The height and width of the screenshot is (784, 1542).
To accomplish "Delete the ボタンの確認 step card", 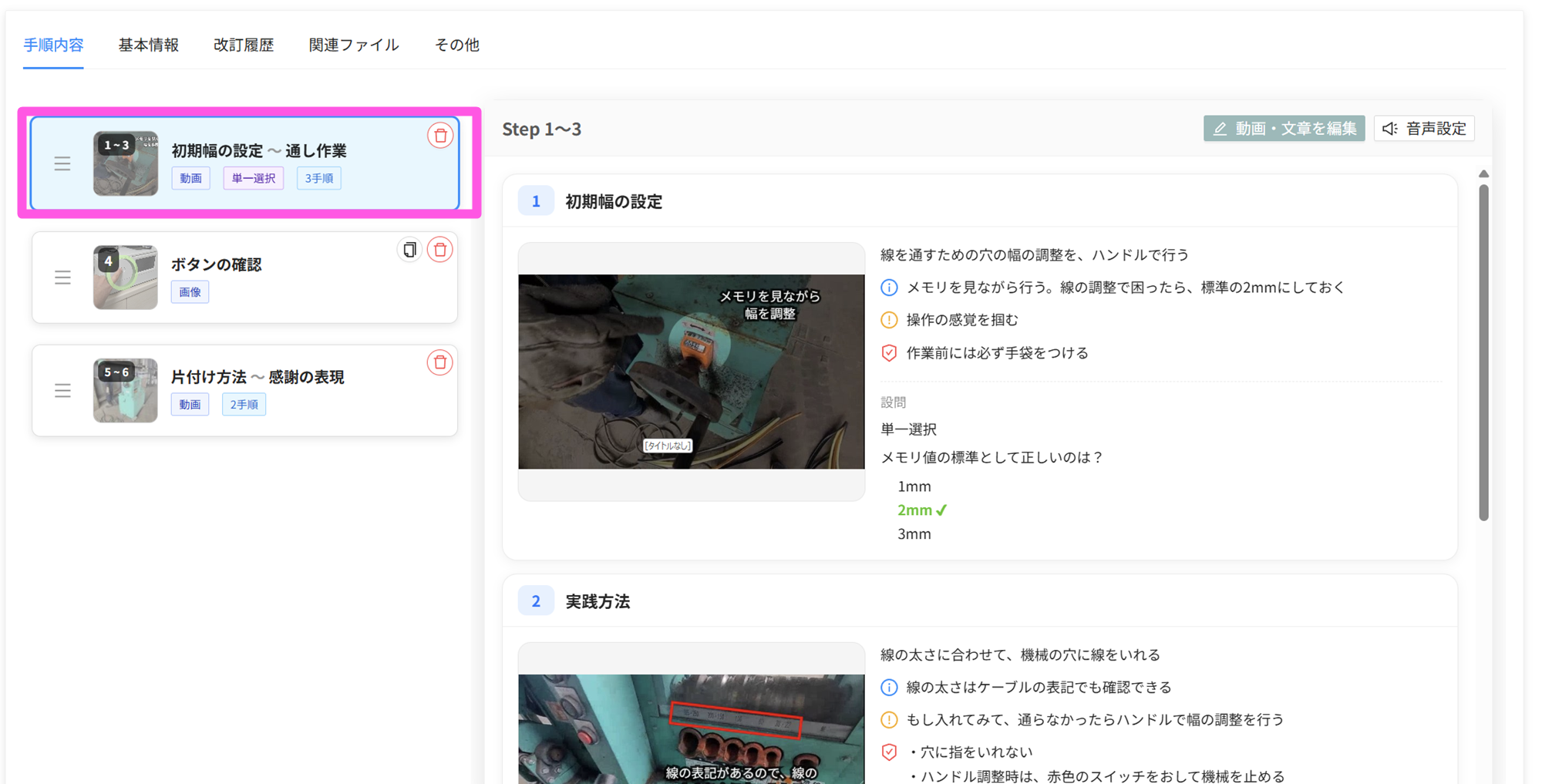I will click(x=440, y=250).
